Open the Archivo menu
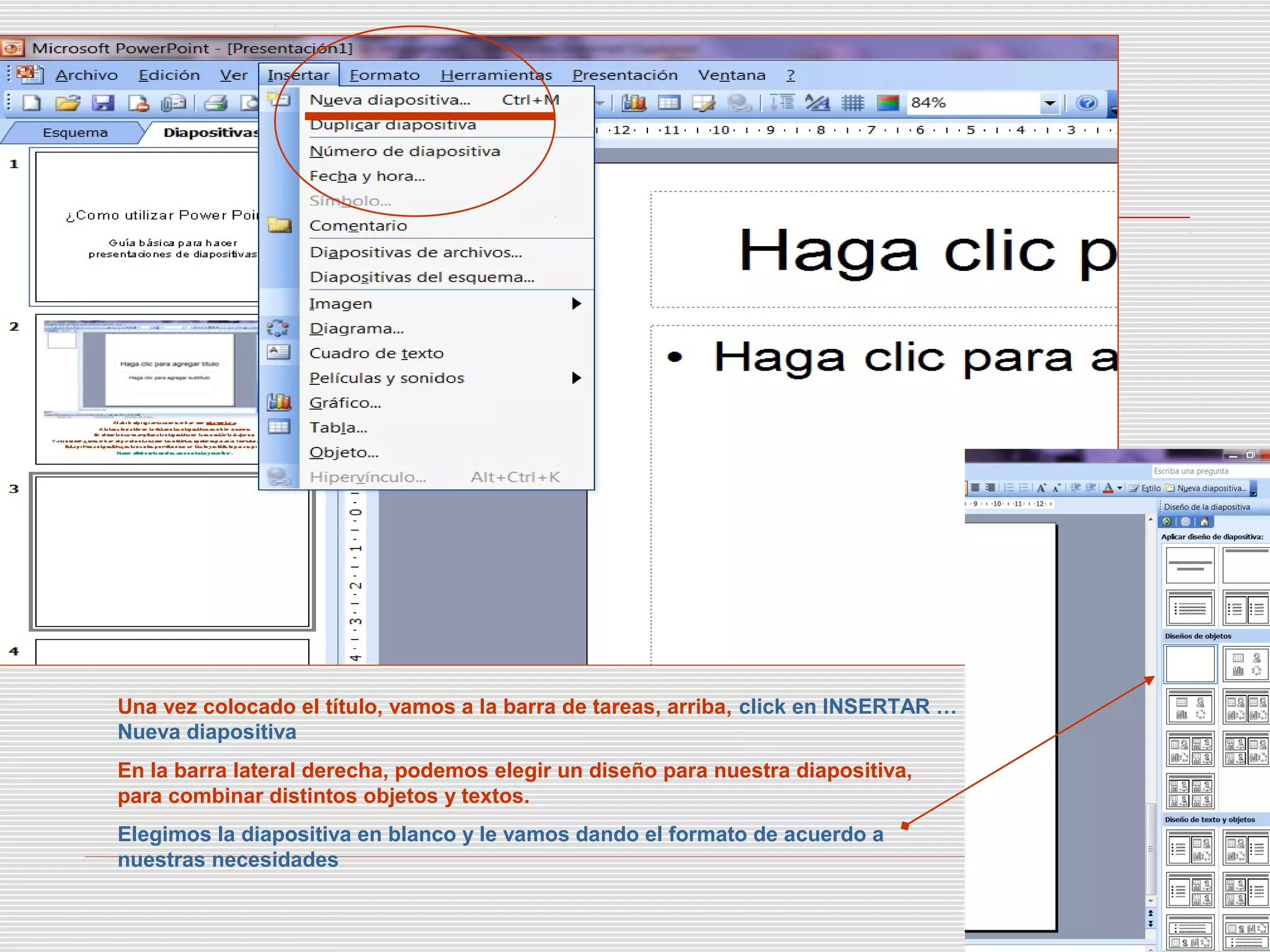This screenshot has width=1270, height=952. point(86,75)
